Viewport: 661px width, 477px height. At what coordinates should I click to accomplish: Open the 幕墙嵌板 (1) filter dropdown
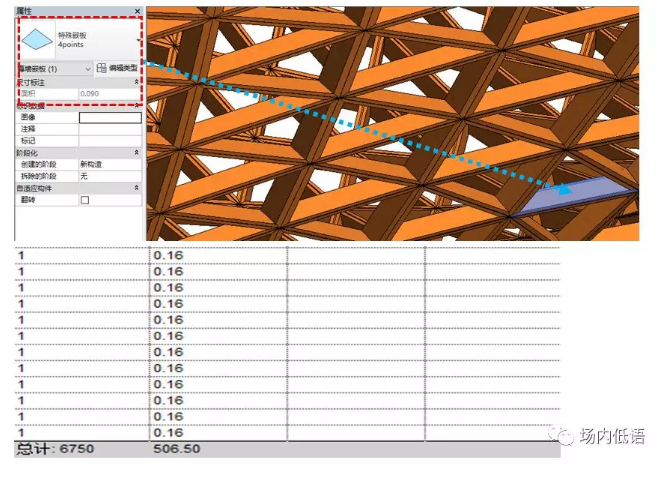[x=54, y=68]
